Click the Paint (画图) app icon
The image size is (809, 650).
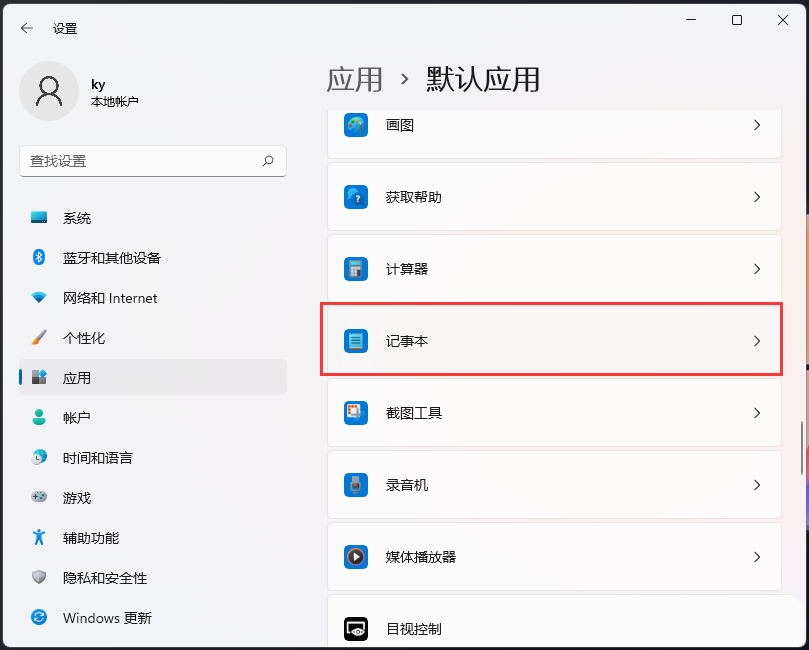(x=356, y=125)
